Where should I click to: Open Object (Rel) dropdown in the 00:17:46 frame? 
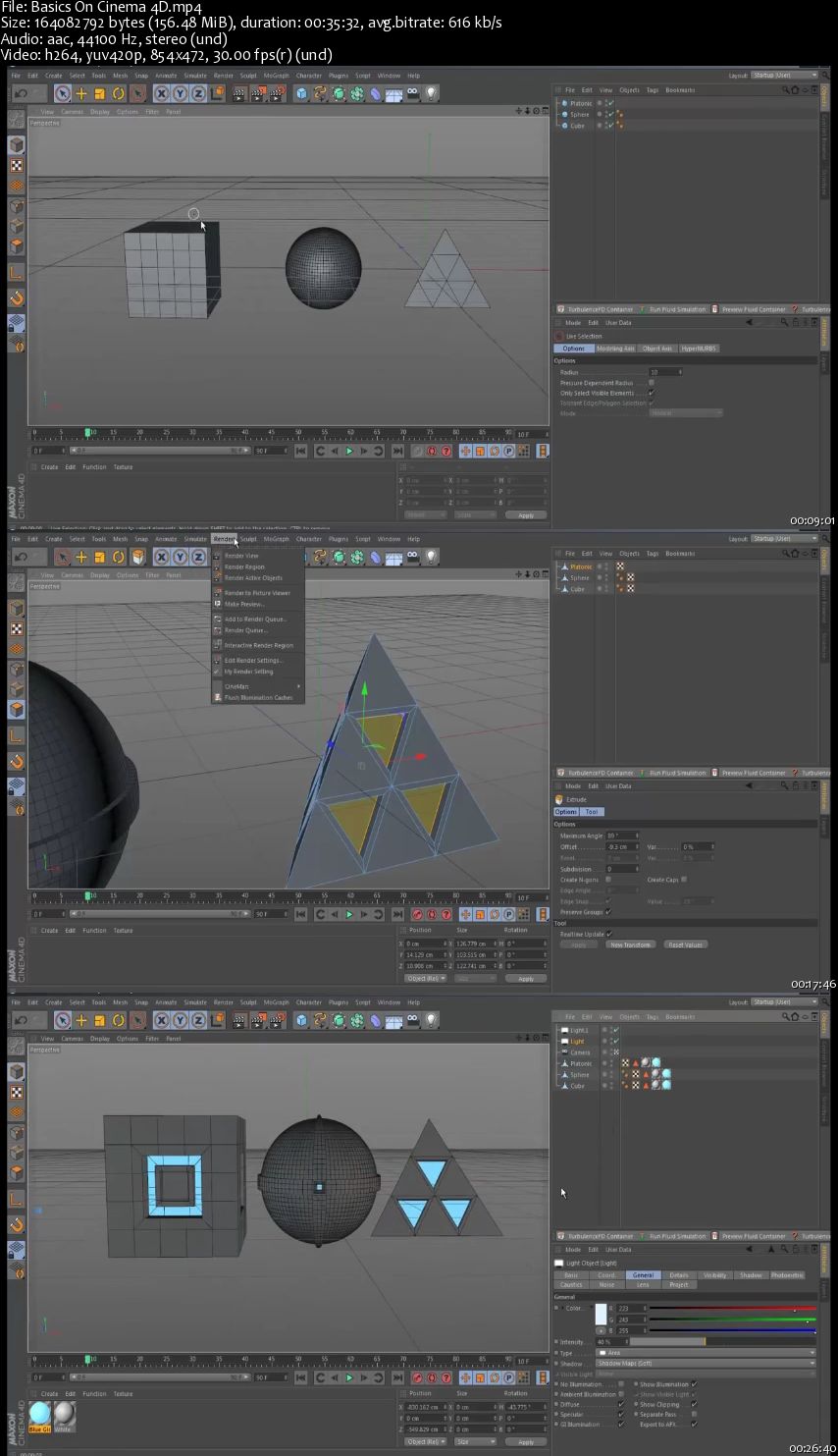pos(426,978)
